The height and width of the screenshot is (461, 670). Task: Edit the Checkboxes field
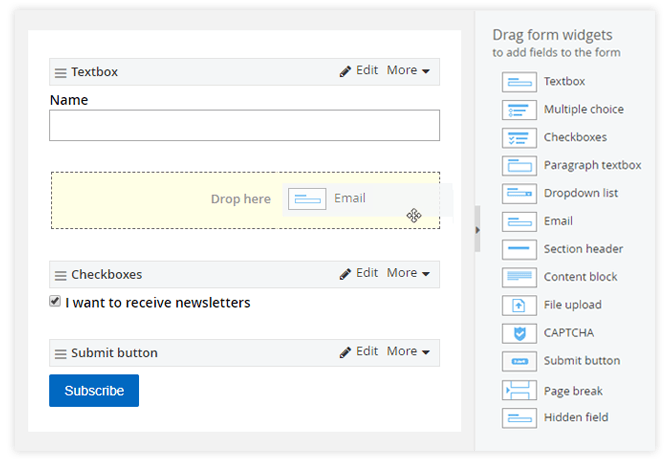359,273
